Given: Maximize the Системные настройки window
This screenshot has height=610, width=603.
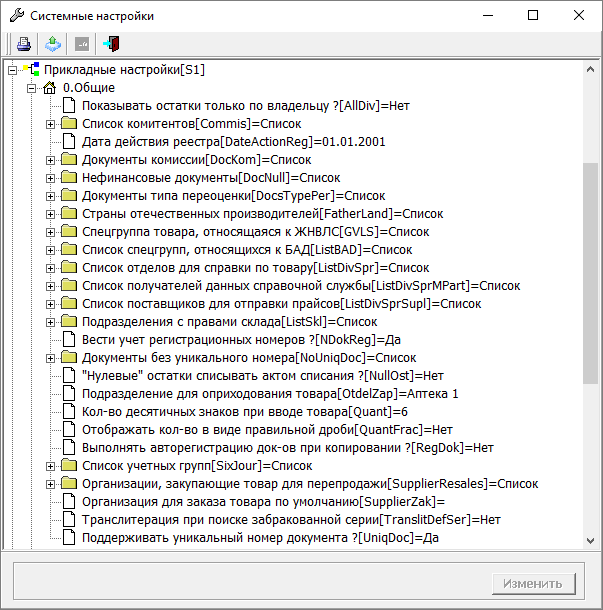Looking at the screenshot, I should (x=533, y=16).
